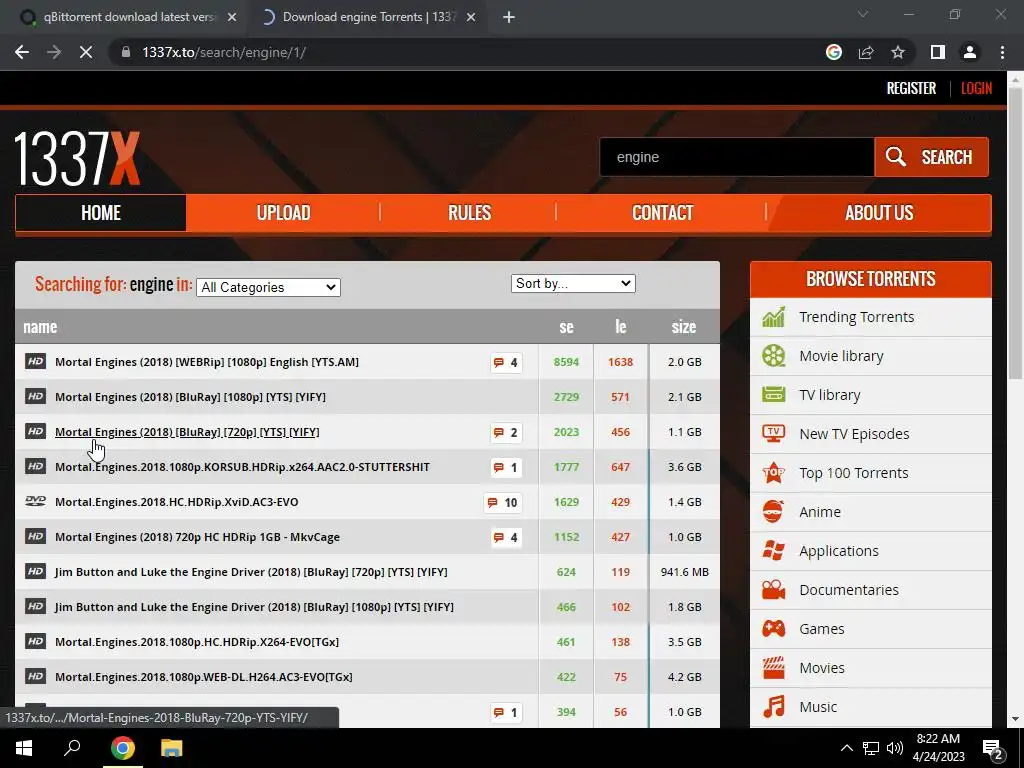Open Mortal Engines (2018) [WEBRip] [1080p] torrent
1024x768 pixels.
(x=206, y=362)
